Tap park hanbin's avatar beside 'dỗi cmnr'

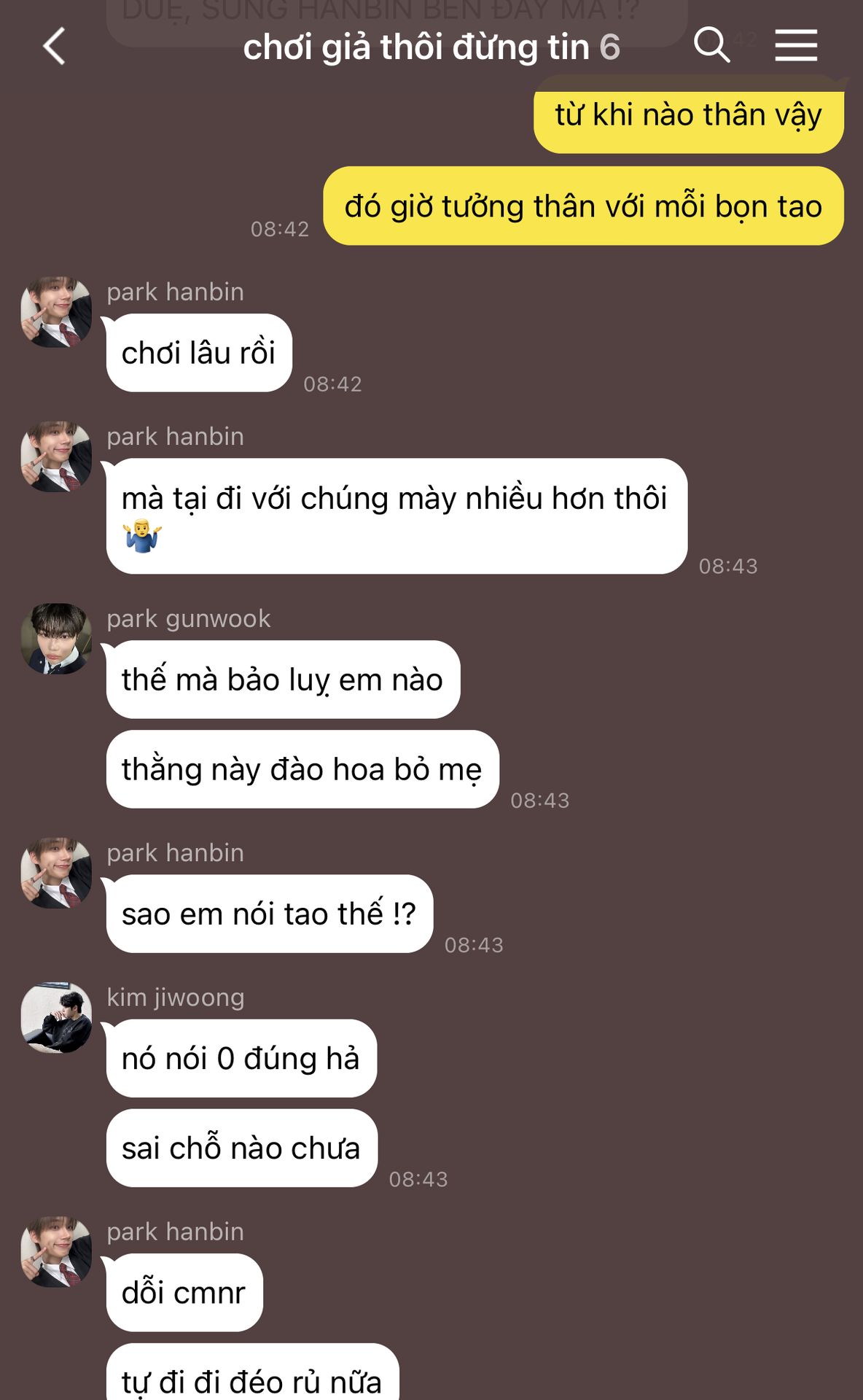coord(56,1251)
